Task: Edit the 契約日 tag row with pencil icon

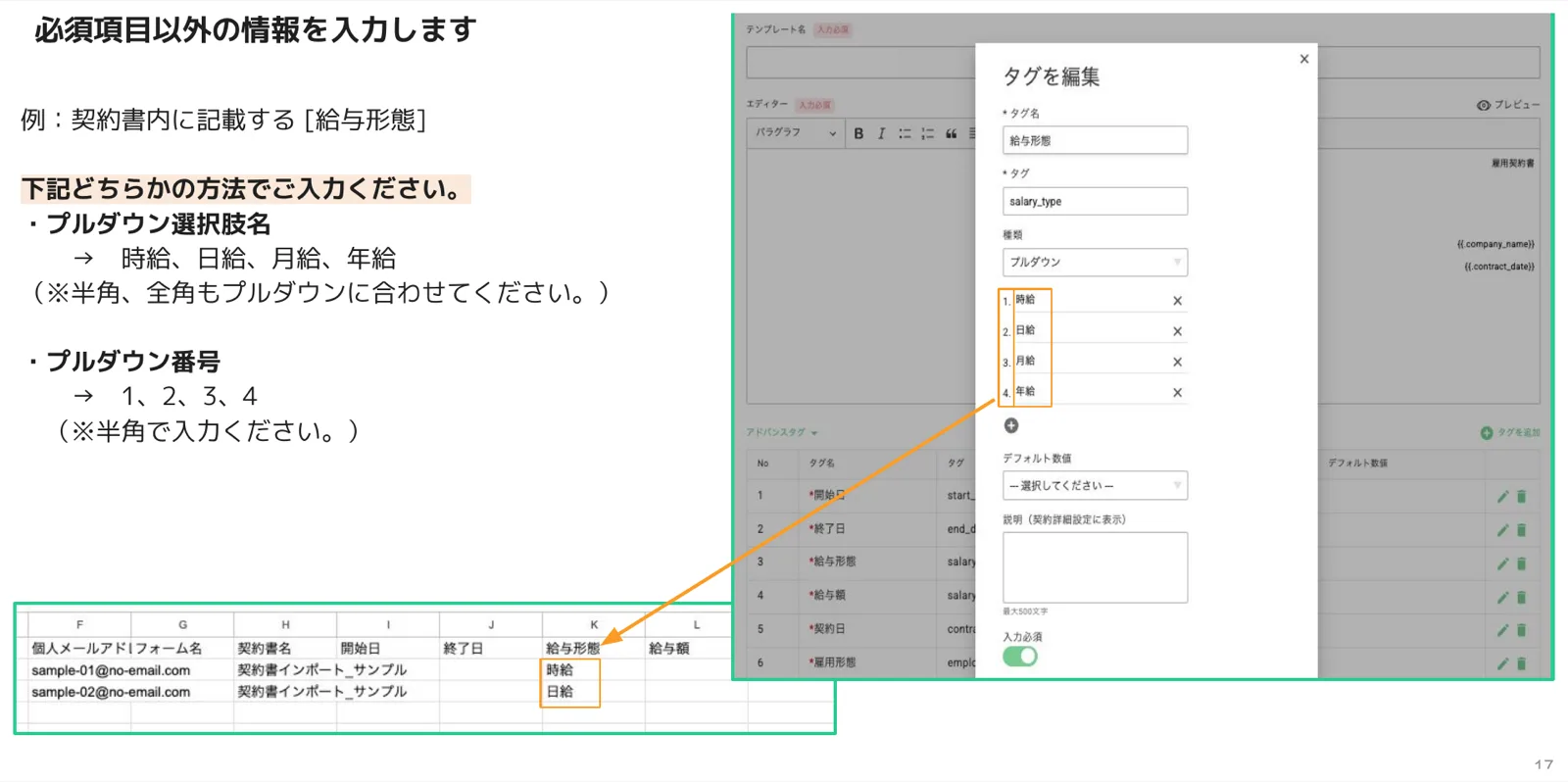Action: [1502, 630]
